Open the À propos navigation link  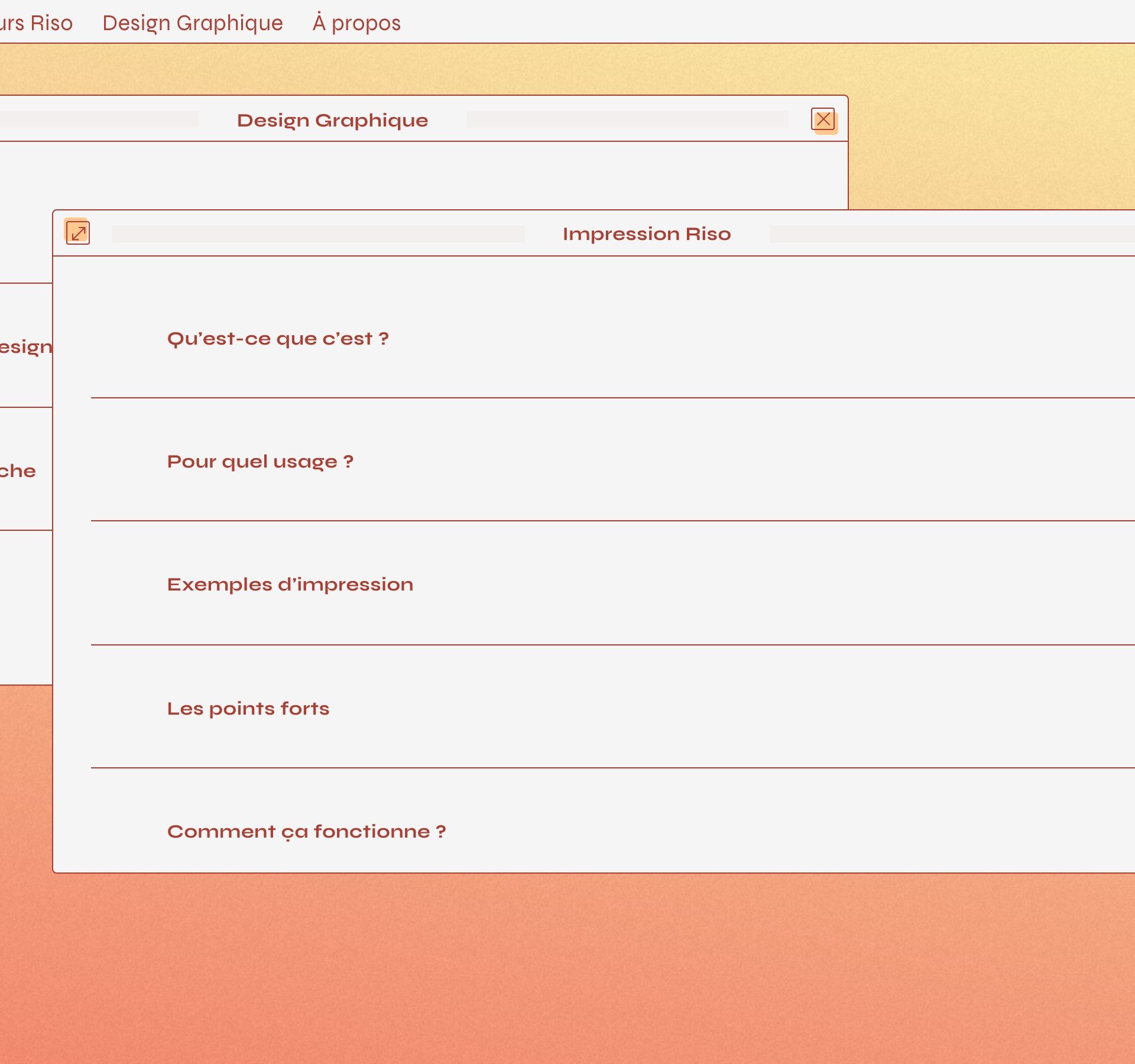coord(356,23)
